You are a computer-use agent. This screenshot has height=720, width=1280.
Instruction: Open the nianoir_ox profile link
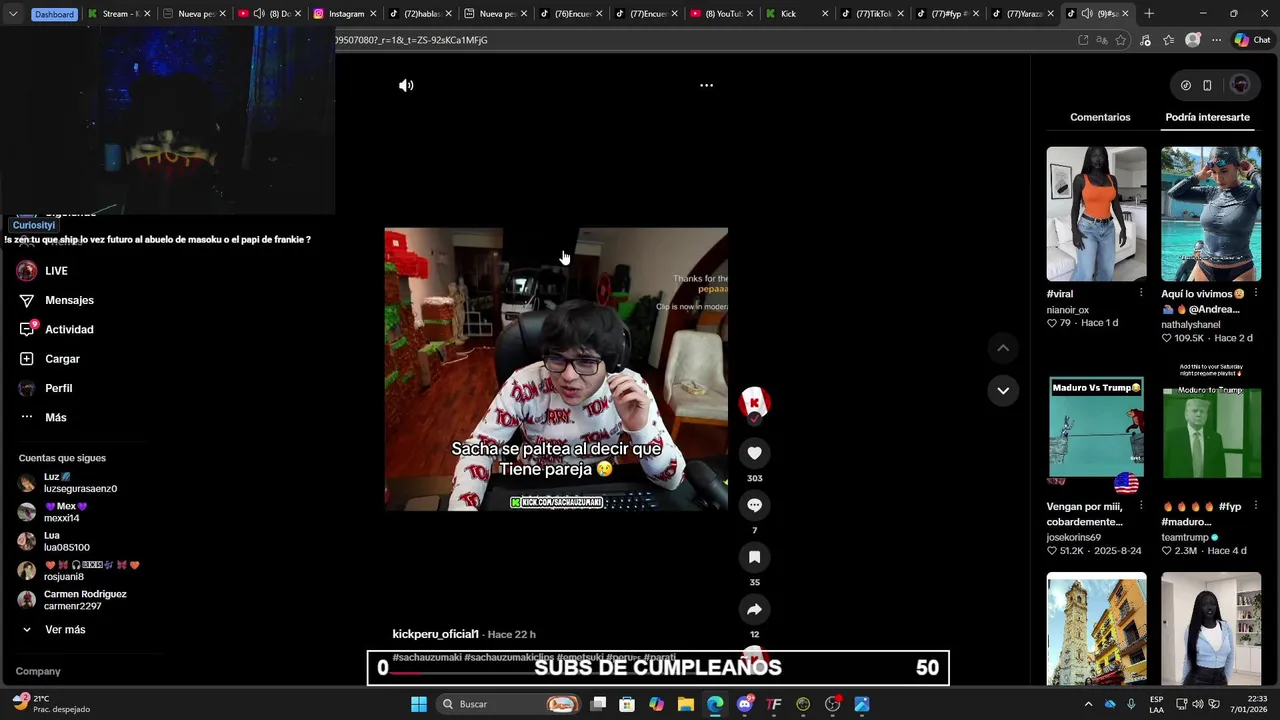[1068, 310]
